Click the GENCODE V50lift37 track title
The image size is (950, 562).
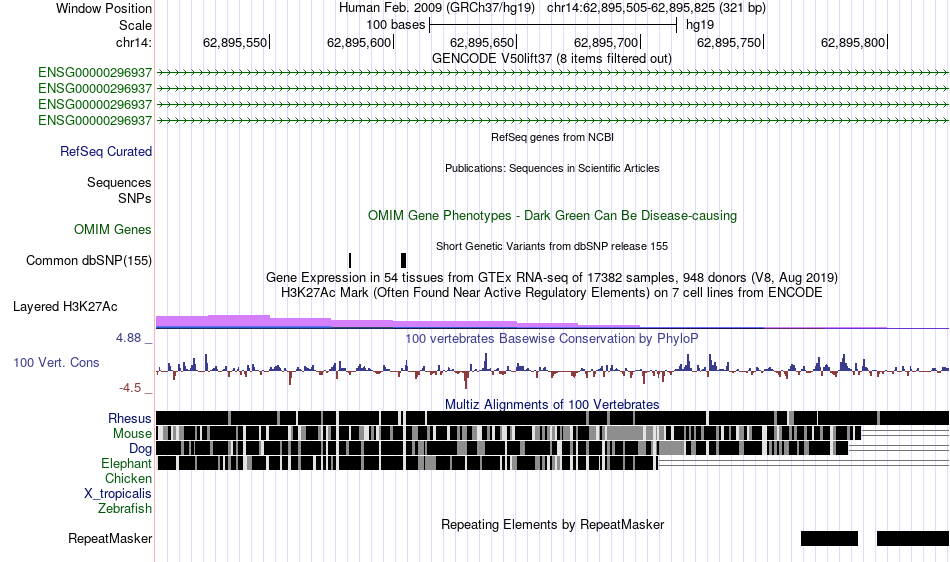(x=551, y=59)
